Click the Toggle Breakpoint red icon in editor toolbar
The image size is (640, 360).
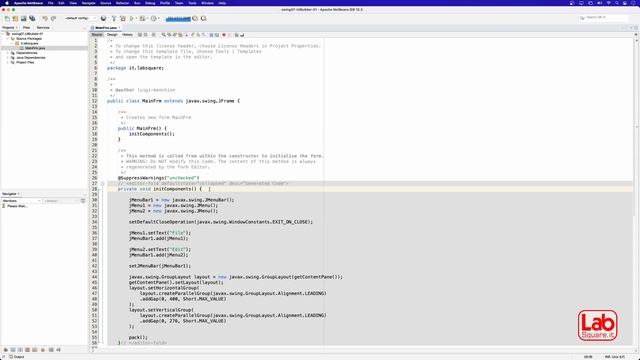[x=224, y=35]
